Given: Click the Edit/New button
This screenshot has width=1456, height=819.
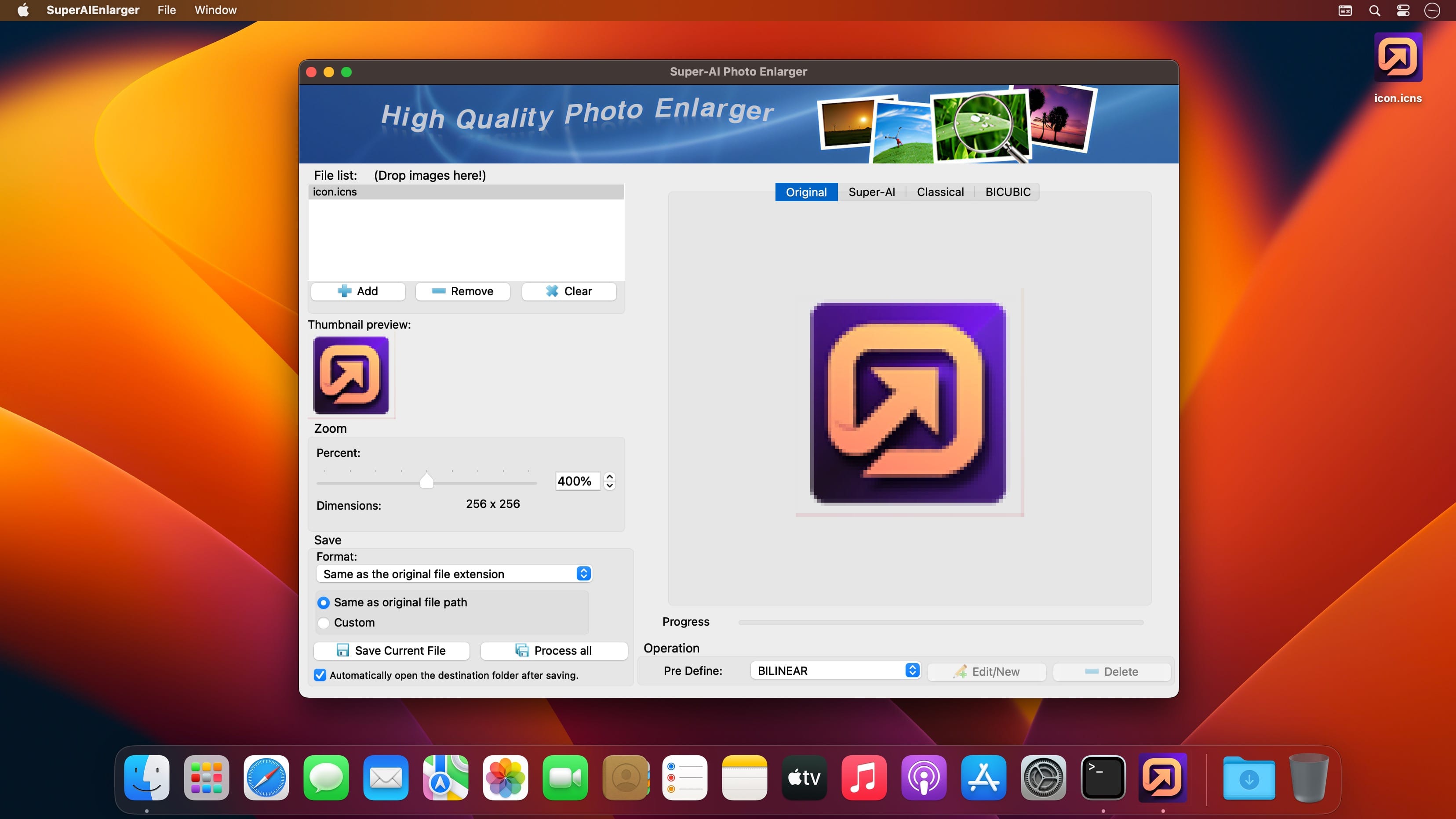Looking at the screenshot, I should [x=987, y=671].
